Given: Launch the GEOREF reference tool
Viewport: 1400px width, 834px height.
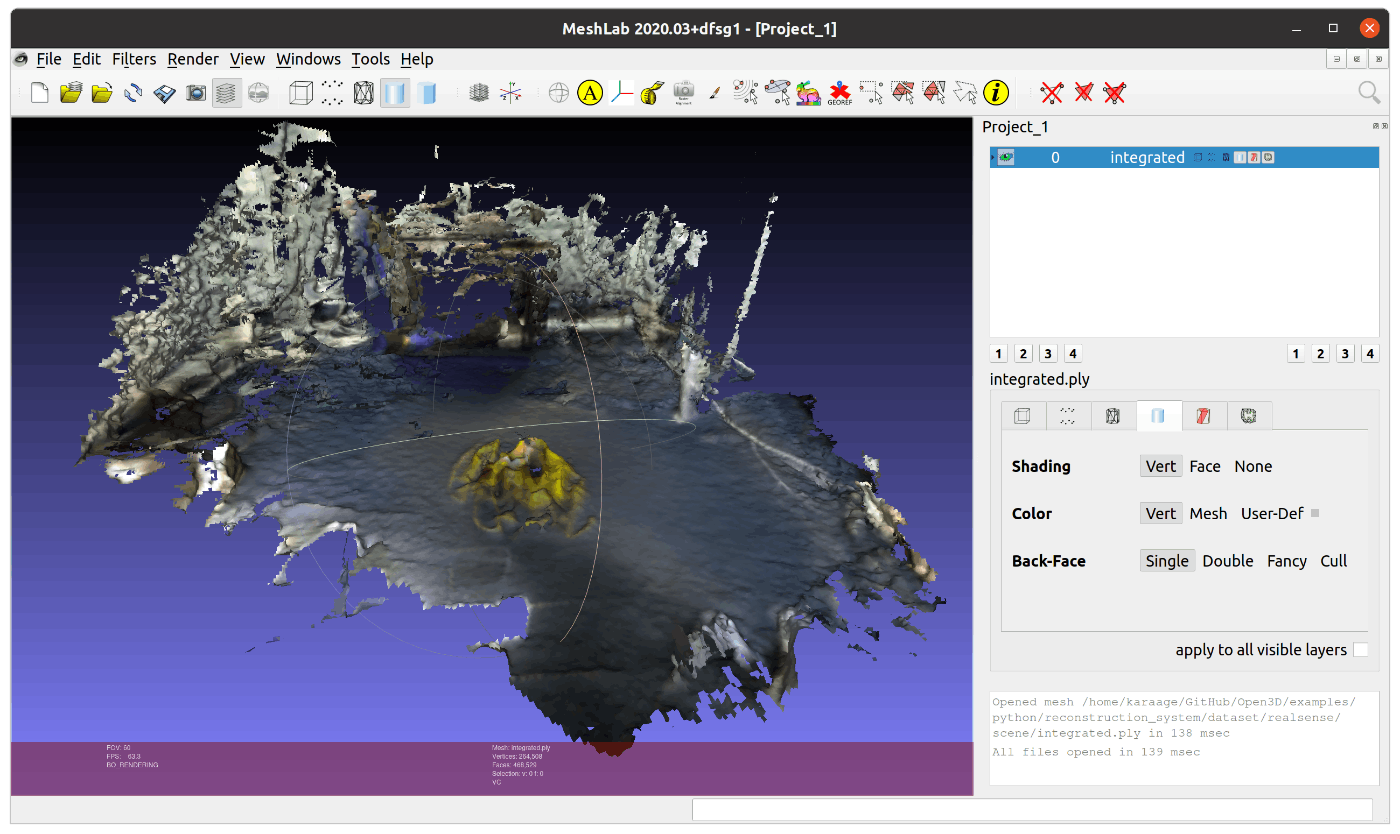Looking at the screenshot, I should click(x=840, y=93).
